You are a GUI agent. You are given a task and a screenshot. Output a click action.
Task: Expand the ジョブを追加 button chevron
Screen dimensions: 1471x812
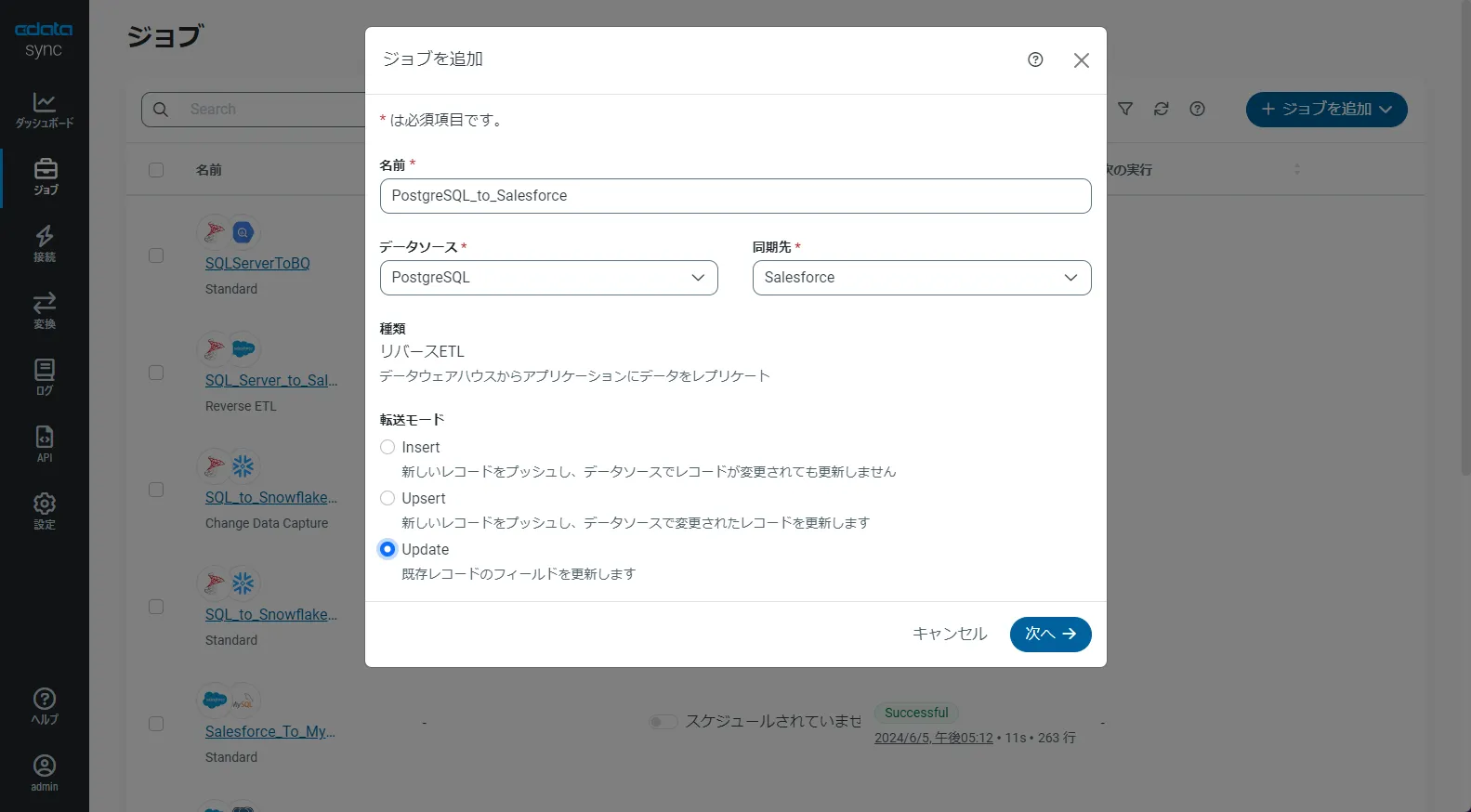point(1386,110)
